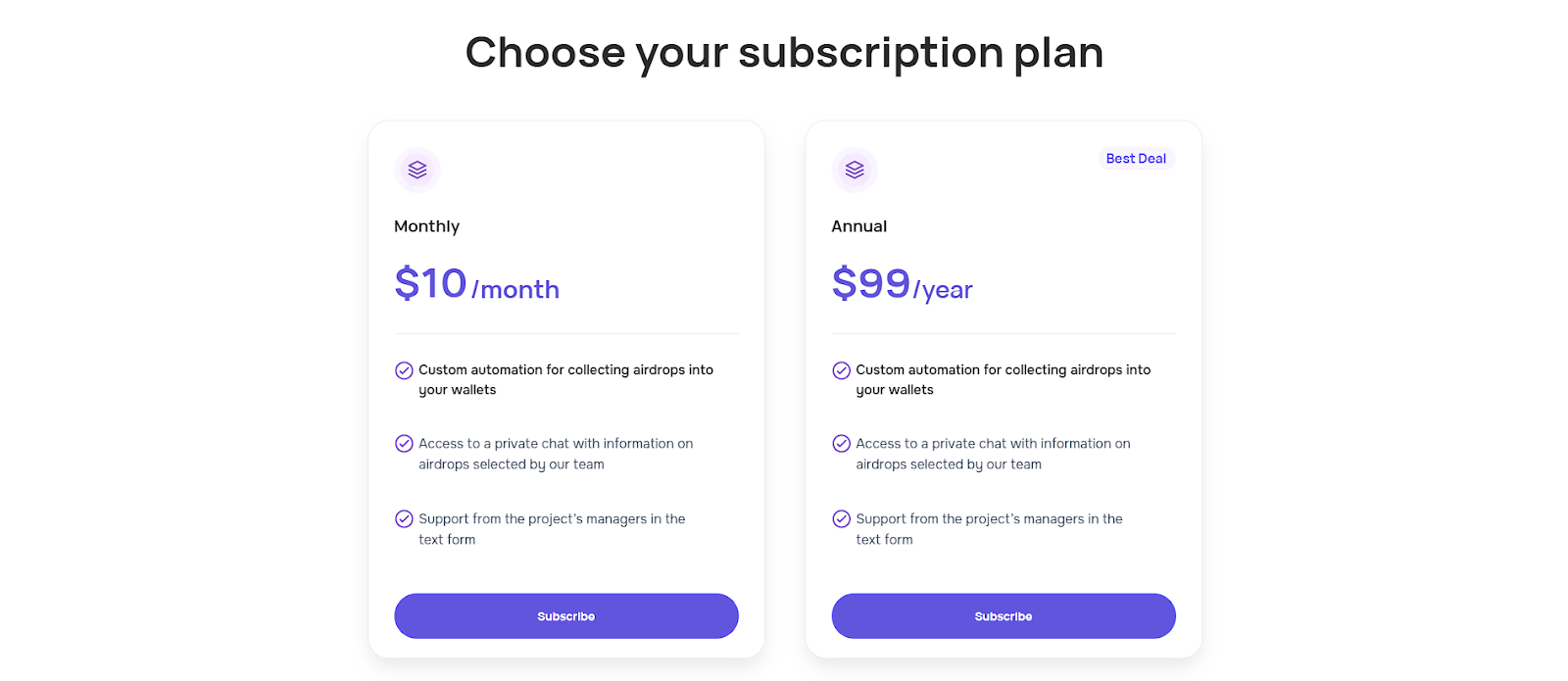Click Annual plan's private chat feature text

[x=992, y=454]
